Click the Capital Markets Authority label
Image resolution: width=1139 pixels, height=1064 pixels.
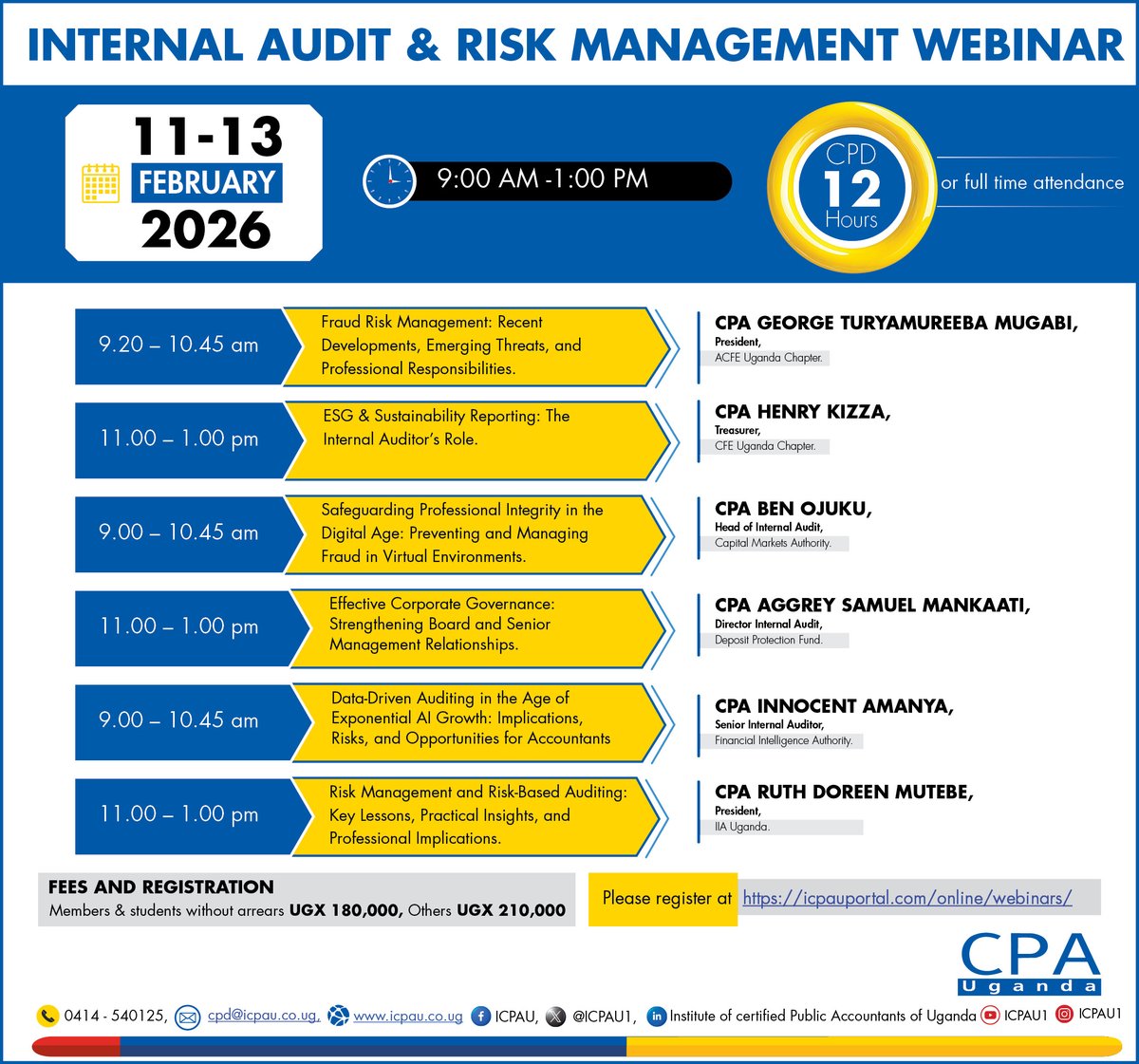tap(773, 543)
